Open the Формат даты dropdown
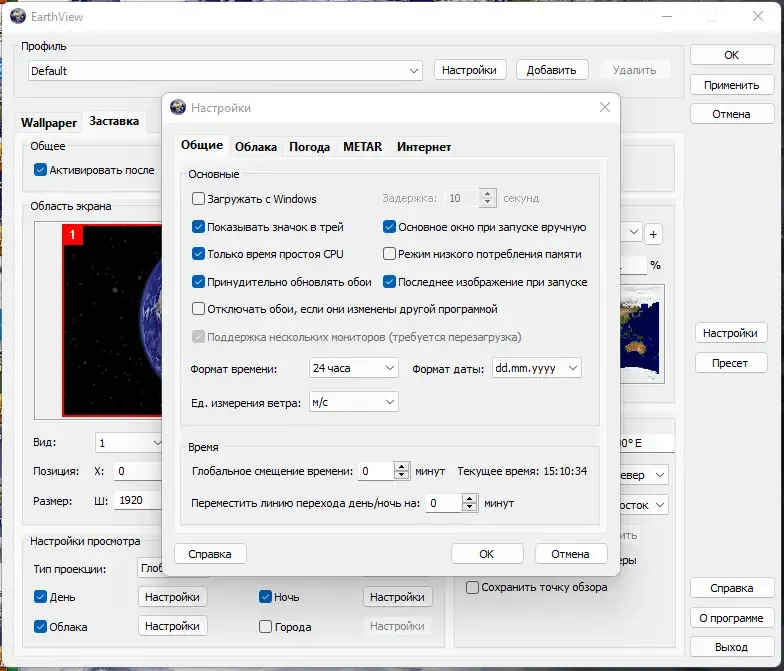This screenshot has width=784, height=671. click(536, 368)
